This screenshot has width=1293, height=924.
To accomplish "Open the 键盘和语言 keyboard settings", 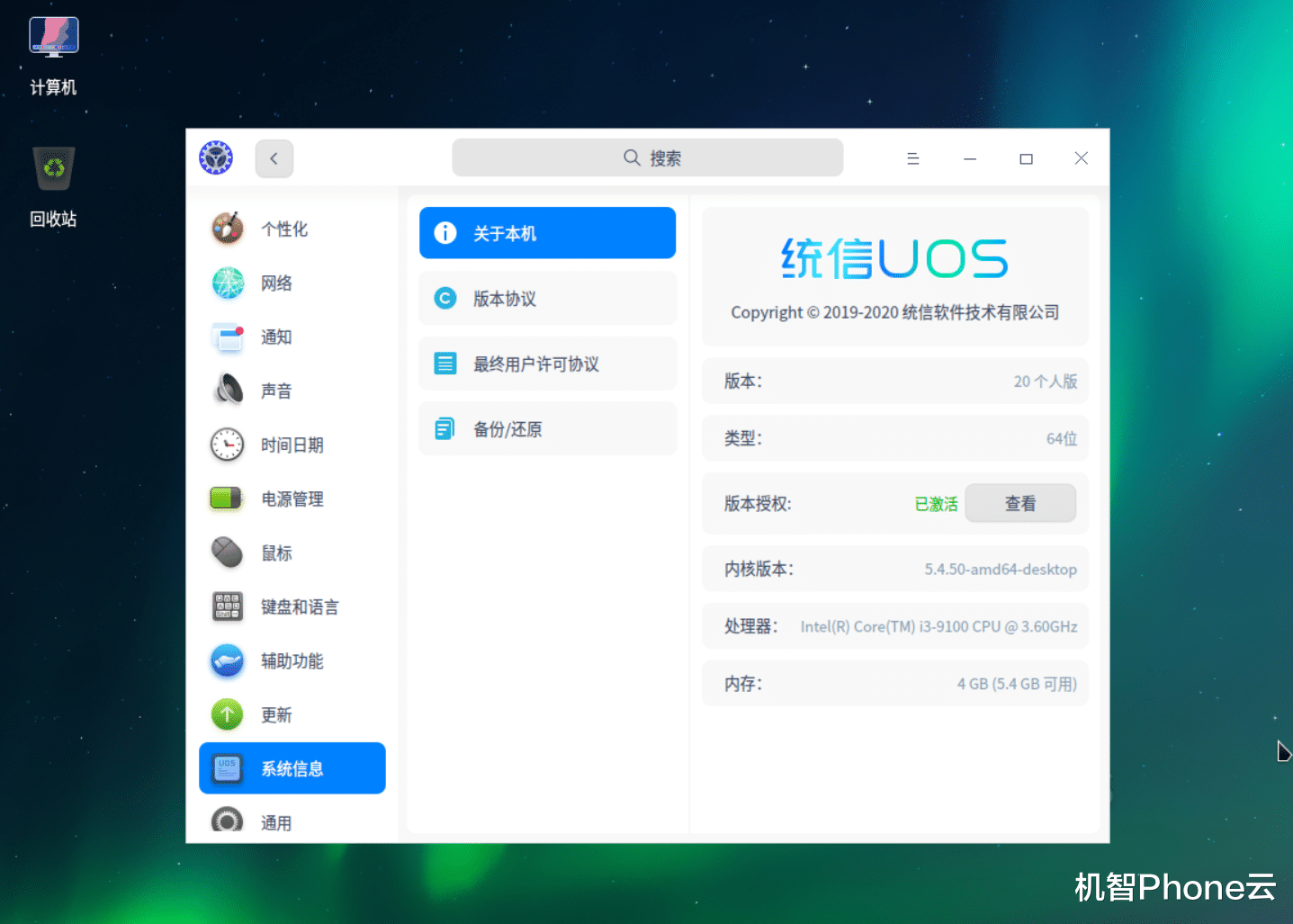I will click(x=299, y=606).
